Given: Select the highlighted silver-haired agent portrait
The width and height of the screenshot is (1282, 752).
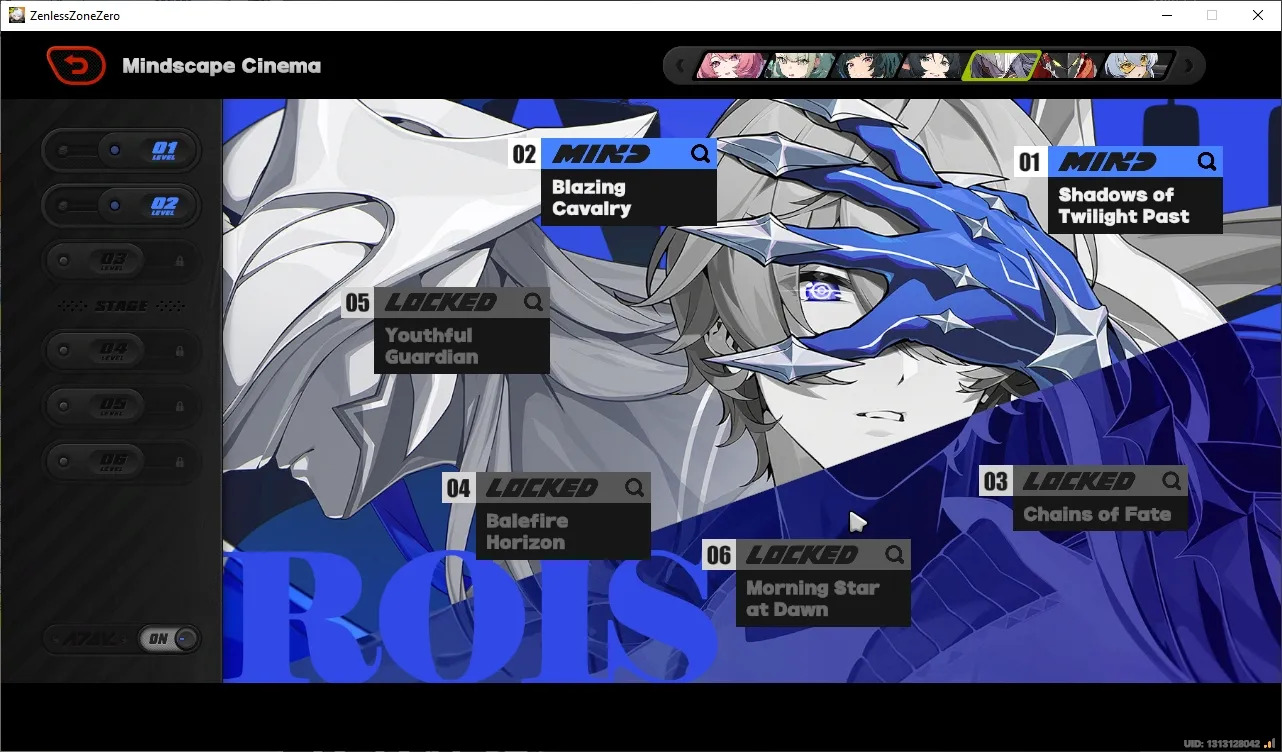Looking at the screenshot, I should [x=1001, y=66].
